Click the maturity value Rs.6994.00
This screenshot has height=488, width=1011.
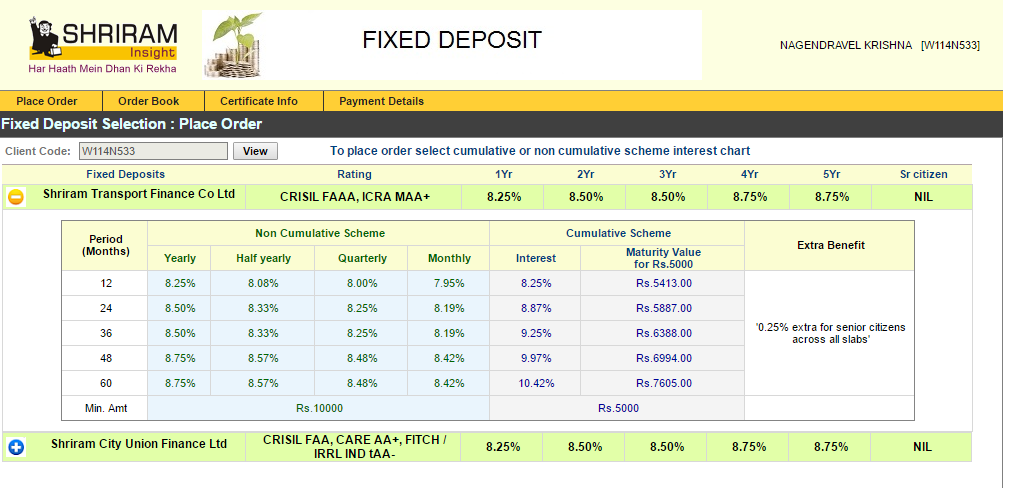[663, 358]
